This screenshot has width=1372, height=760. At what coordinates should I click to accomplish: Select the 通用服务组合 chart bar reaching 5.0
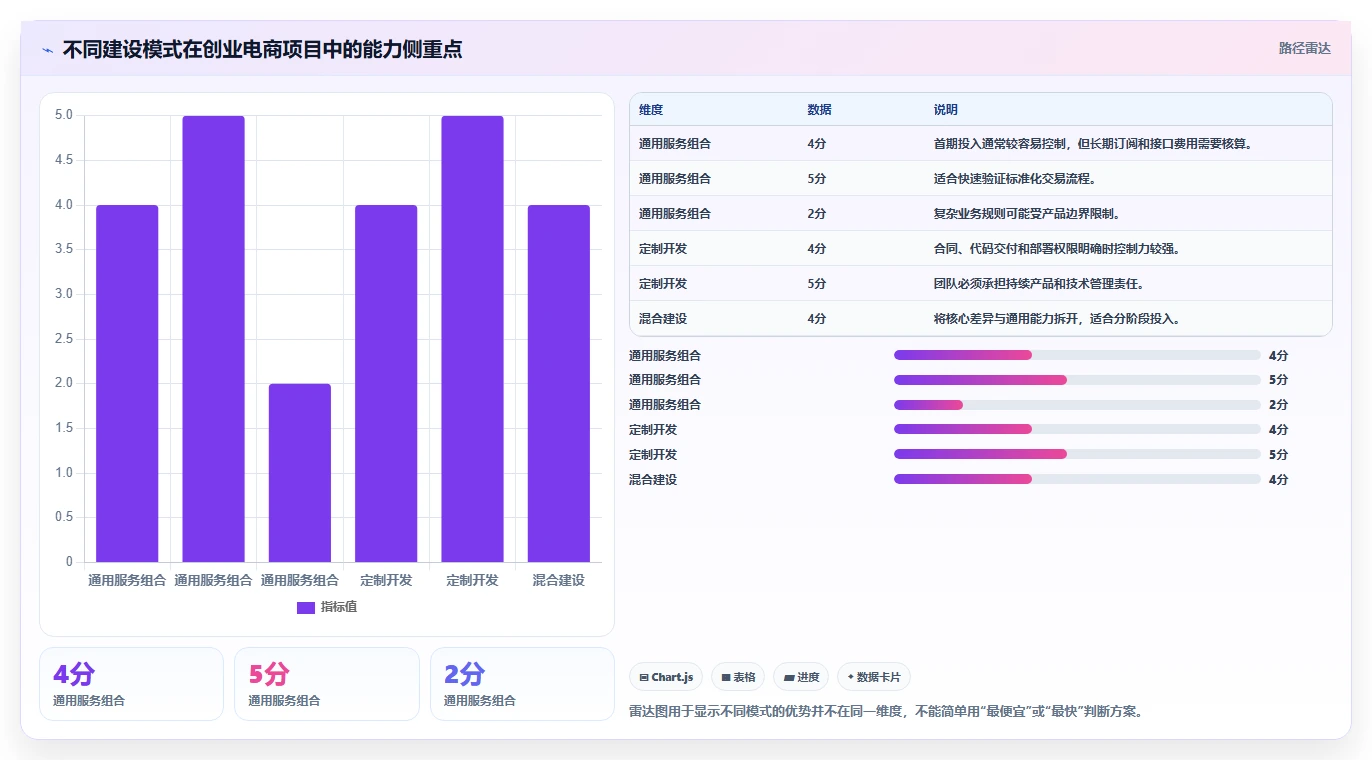(213, 339)
